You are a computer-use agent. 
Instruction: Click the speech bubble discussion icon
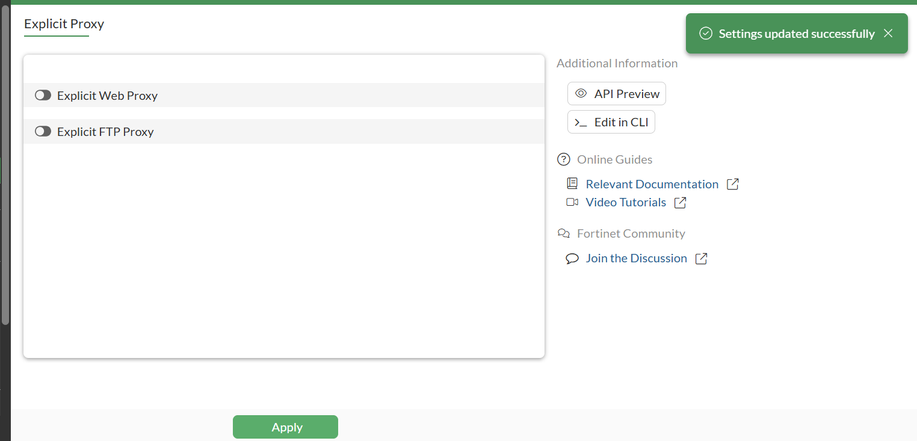572,258
